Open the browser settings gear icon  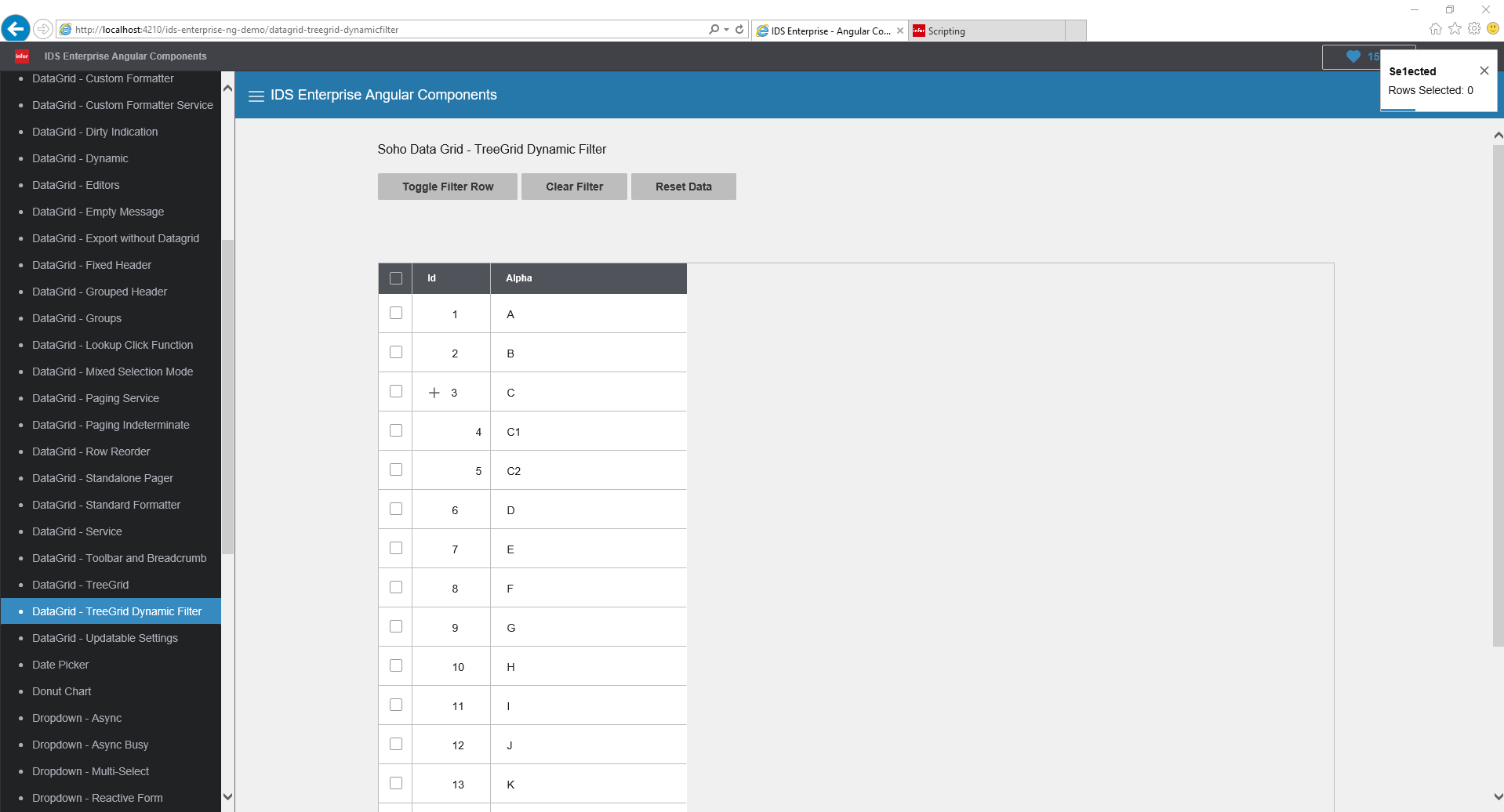(1474, 29)
